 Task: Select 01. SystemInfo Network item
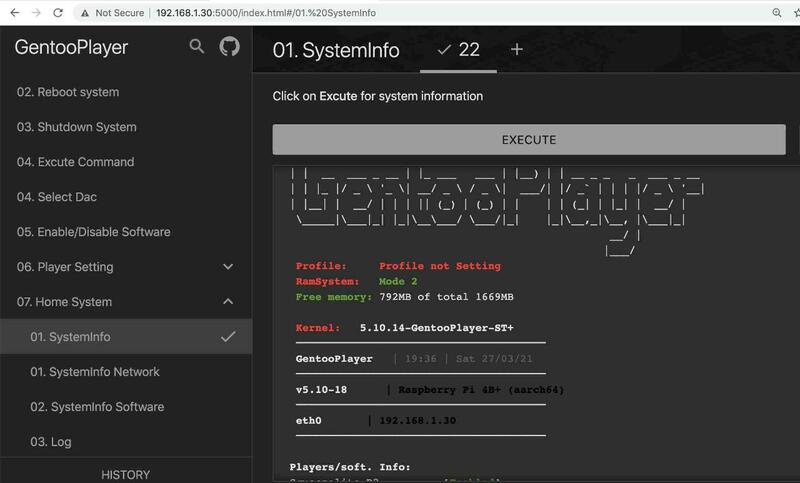point(95,372)
